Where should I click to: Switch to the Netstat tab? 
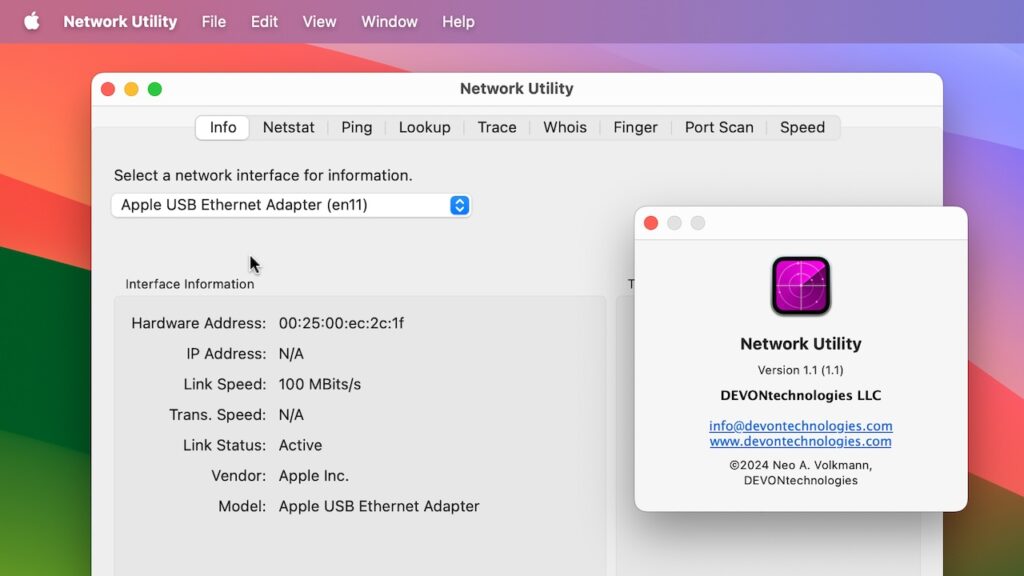tap(289, 127)
